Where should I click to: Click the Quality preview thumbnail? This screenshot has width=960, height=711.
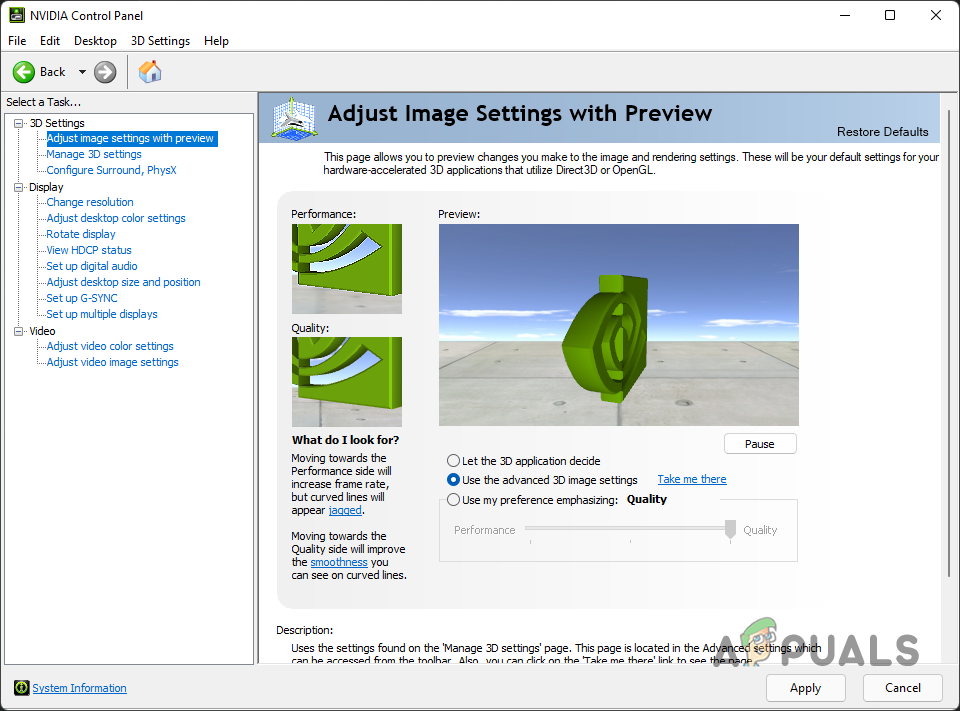(x=347, y=382)
